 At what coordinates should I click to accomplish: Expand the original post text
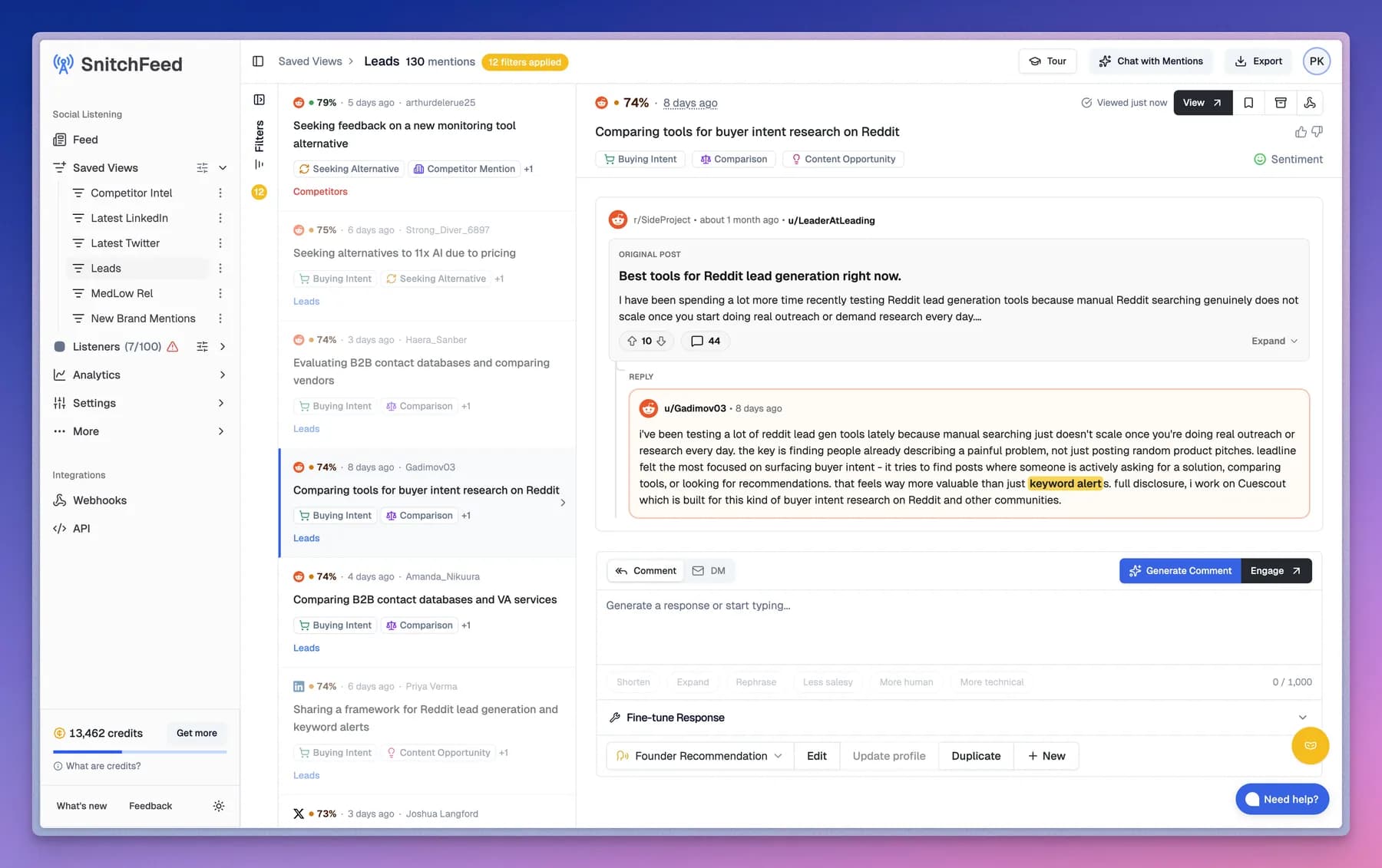pyautogui.click(x=1274, y=342)
